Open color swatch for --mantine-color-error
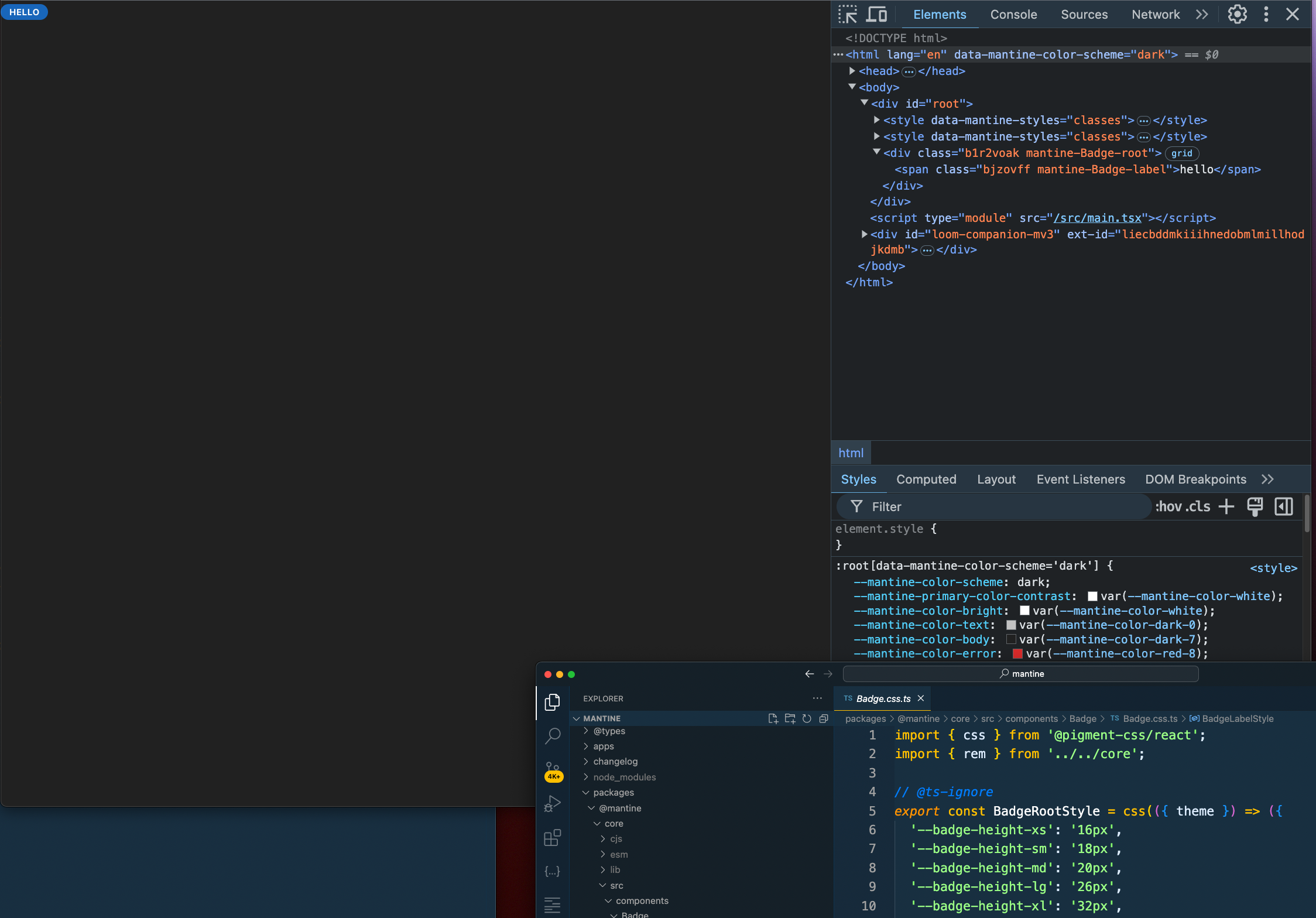 coord(1017,653)
